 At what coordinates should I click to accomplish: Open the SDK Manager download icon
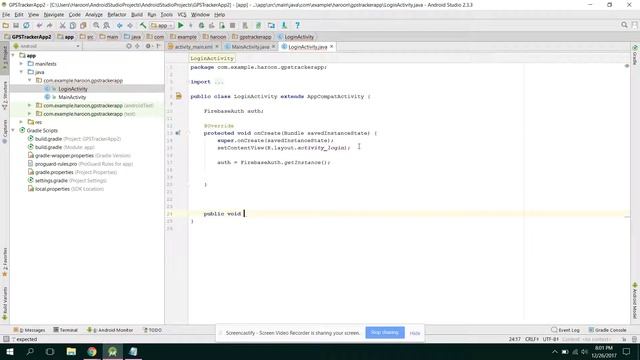pyautogui.click(x=284, y=25)
